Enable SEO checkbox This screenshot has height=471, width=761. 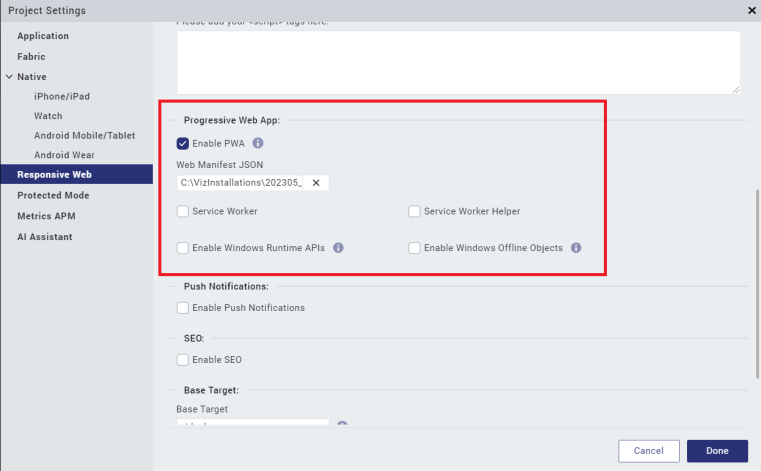click(x=183, y=359)
